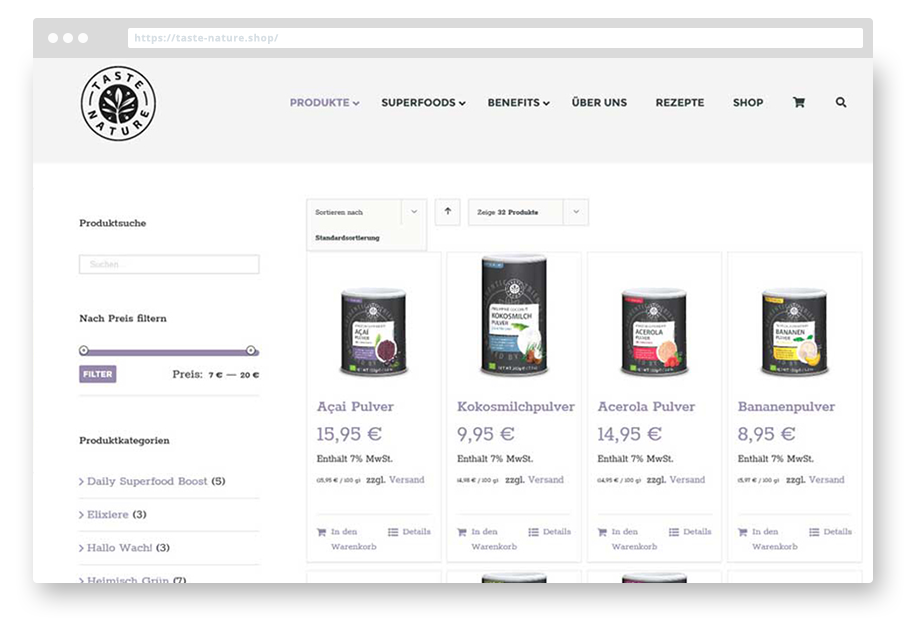Screen dimensions: 913x621
Task: Click the search magnifier icon in header
Action: click(x=841, y=102)
